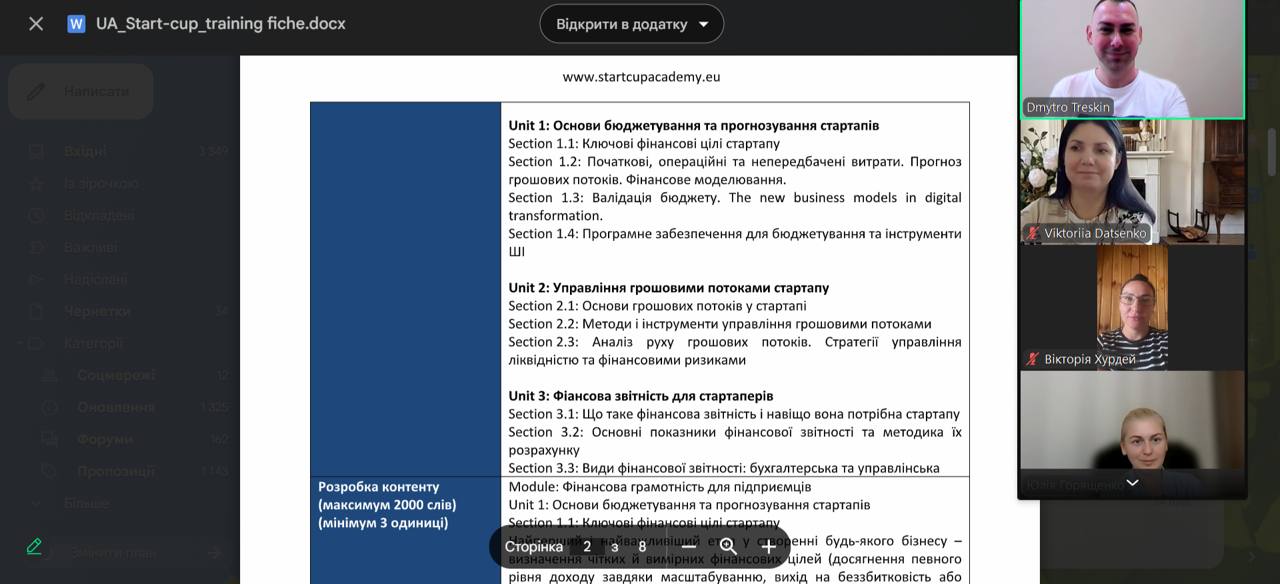Expand the participant strip with the down chevron
Image resolution: width=1280 pixels, height=584 pixels.
coord(1132,482)
